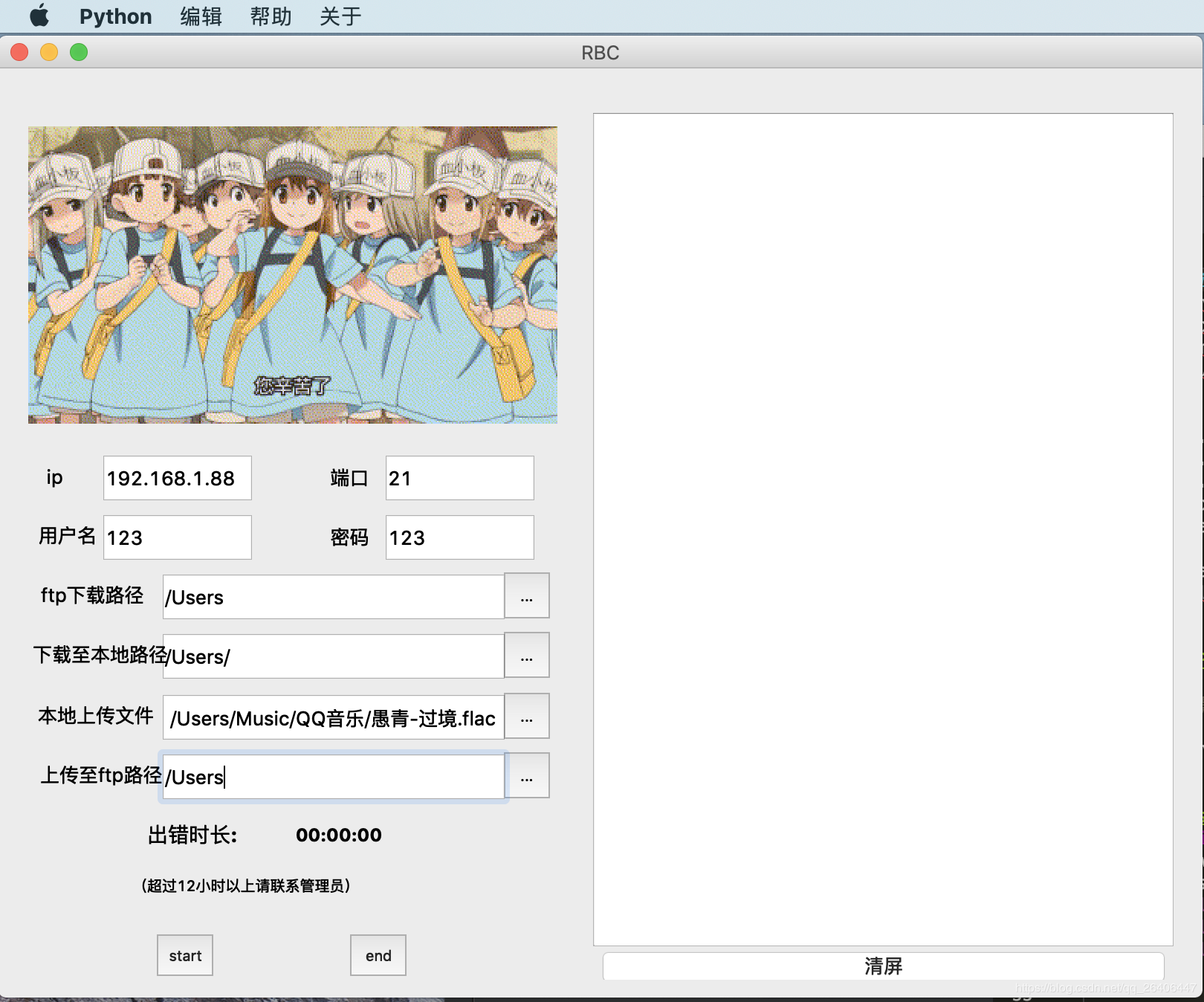1204x1002 pixels.
Task: Open the Python menu
Action: [115, 16]
